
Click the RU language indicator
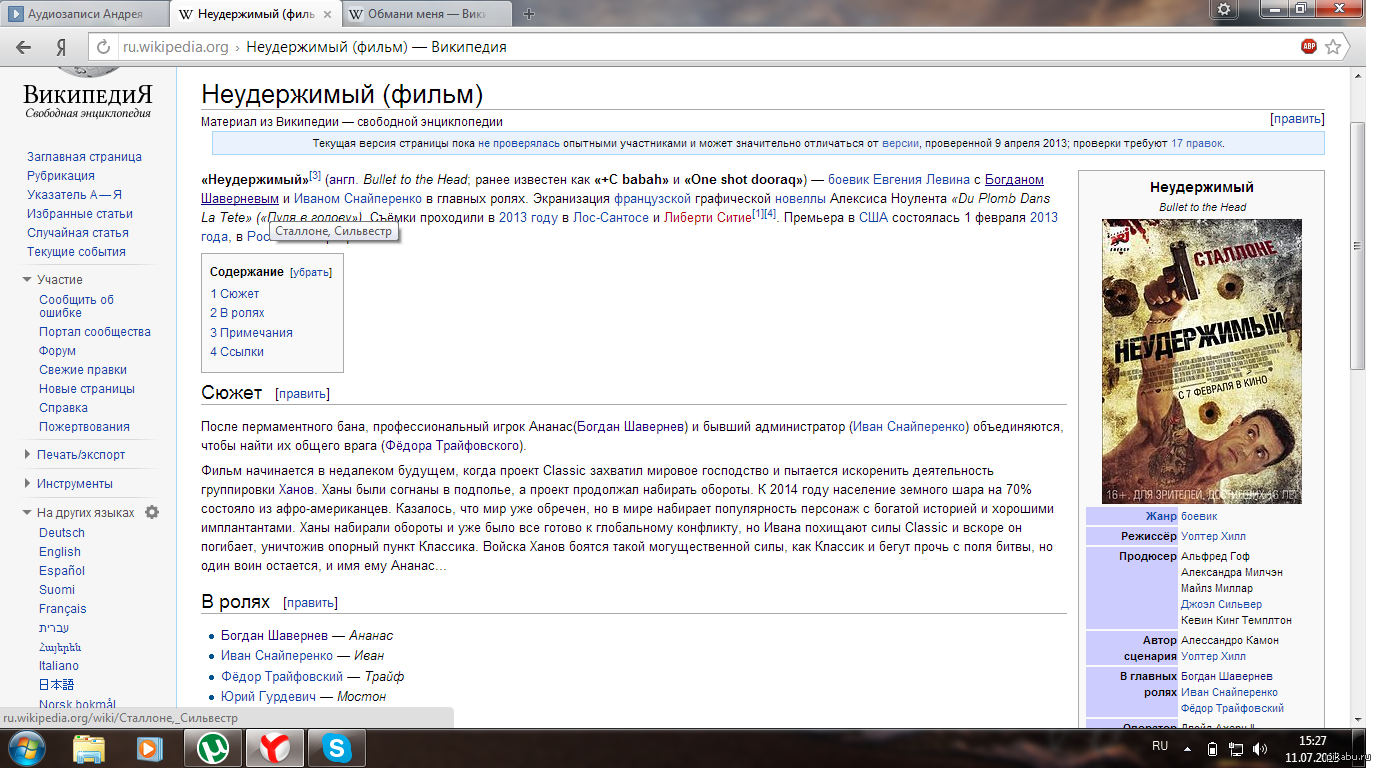1160,746
